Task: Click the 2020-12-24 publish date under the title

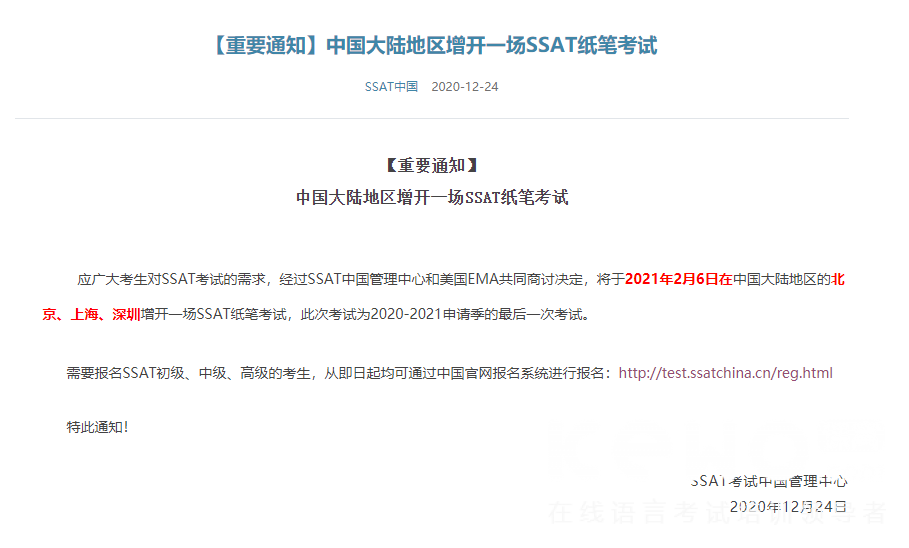Action: coord(464,87)
